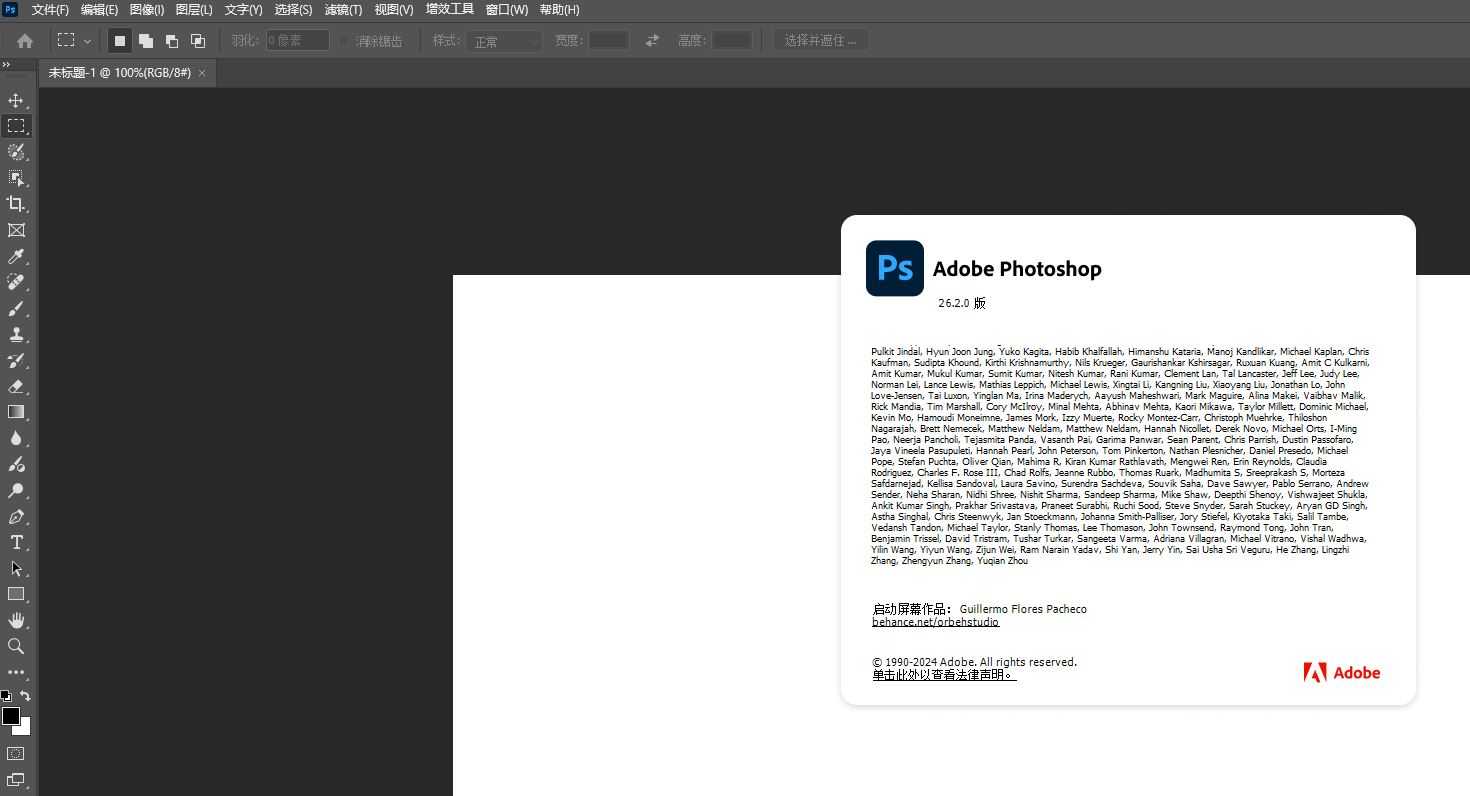
Task: Open the 窗口(W) menu
Action: [506, 10]
